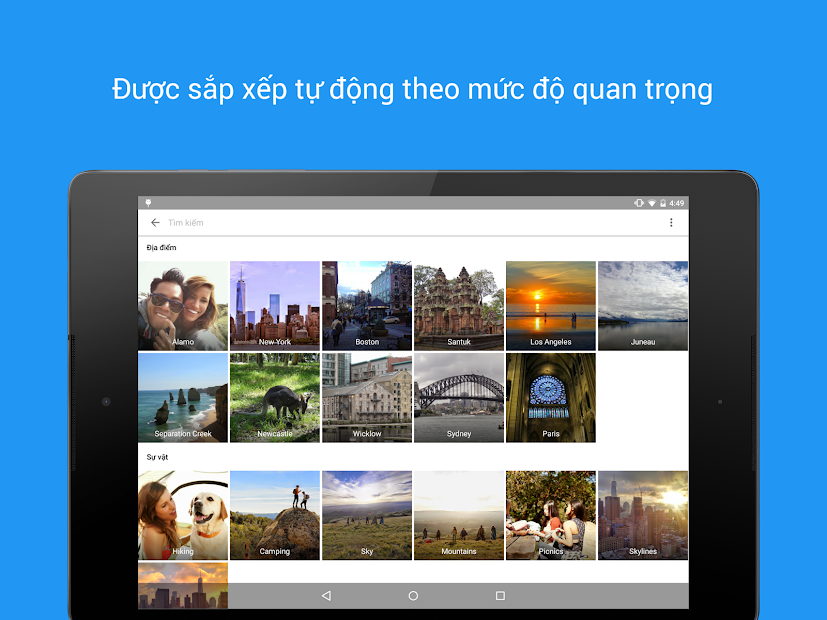
Task: Open the New-York location album
Action: point(275,305)
